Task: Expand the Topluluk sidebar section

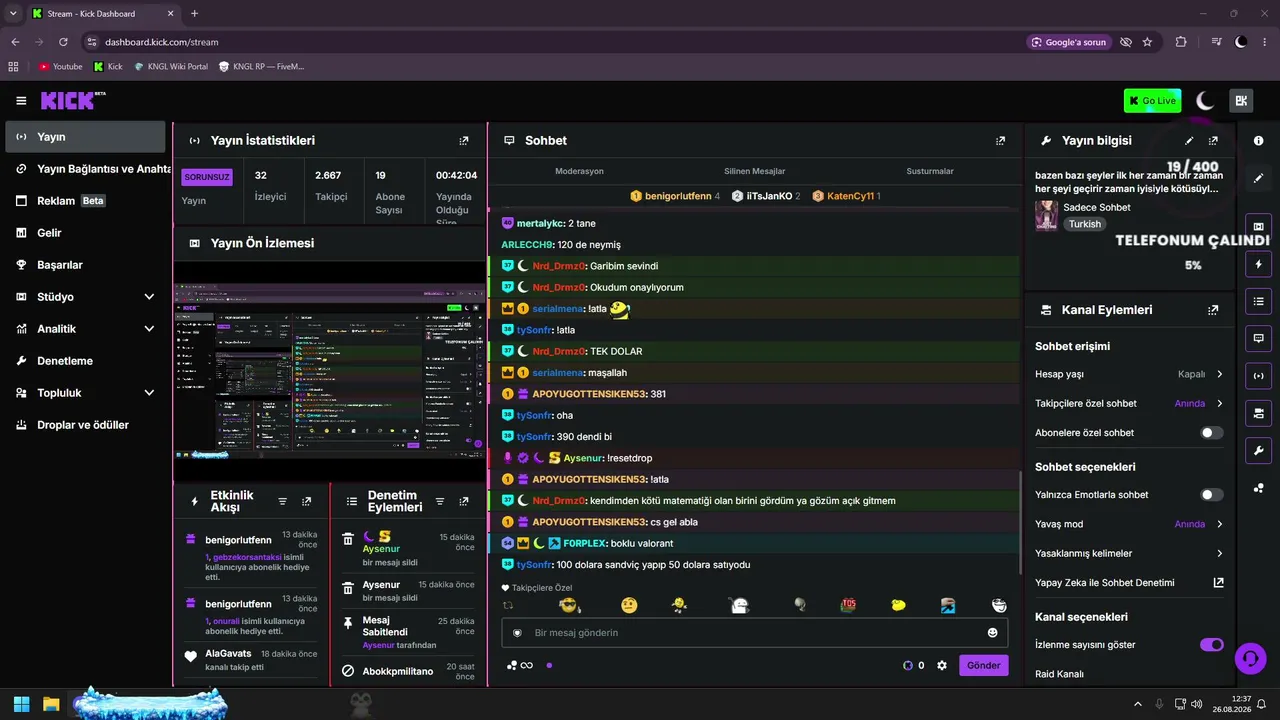Action: 149,393
